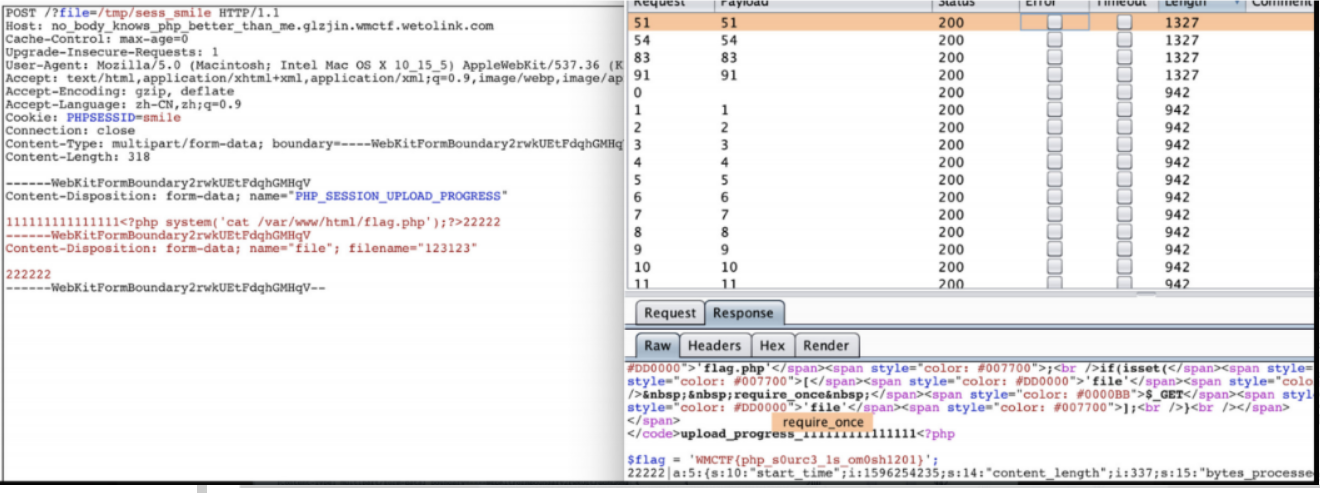Image resolution: width=1320 pixels, height=493 pixels.
Task: Tick the Error checkbox for request 7
Action: point(1054,215)
